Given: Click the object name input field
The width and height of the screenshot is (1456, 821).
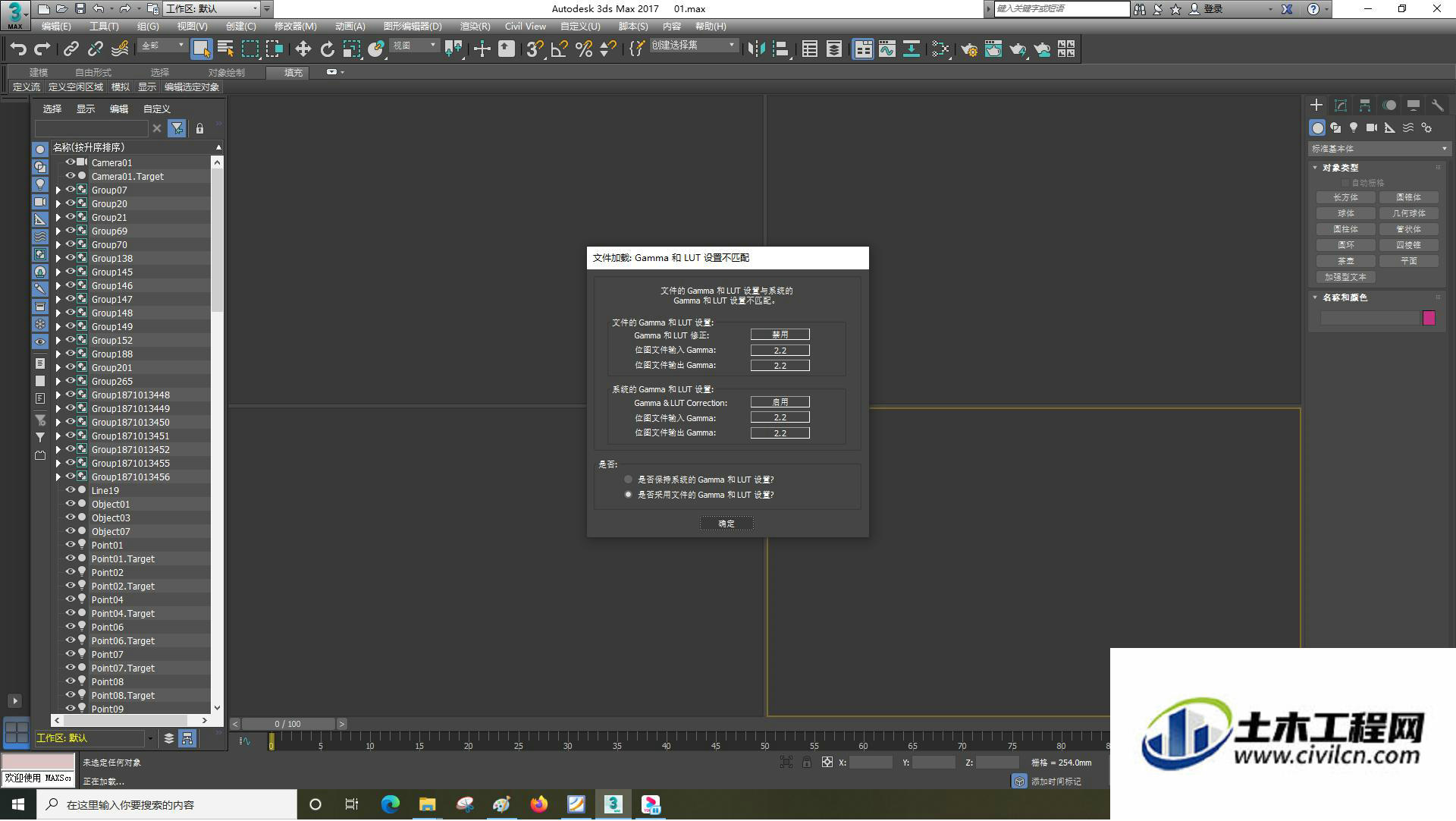Looking at the screenshot, I should [x=1369, y=318].
